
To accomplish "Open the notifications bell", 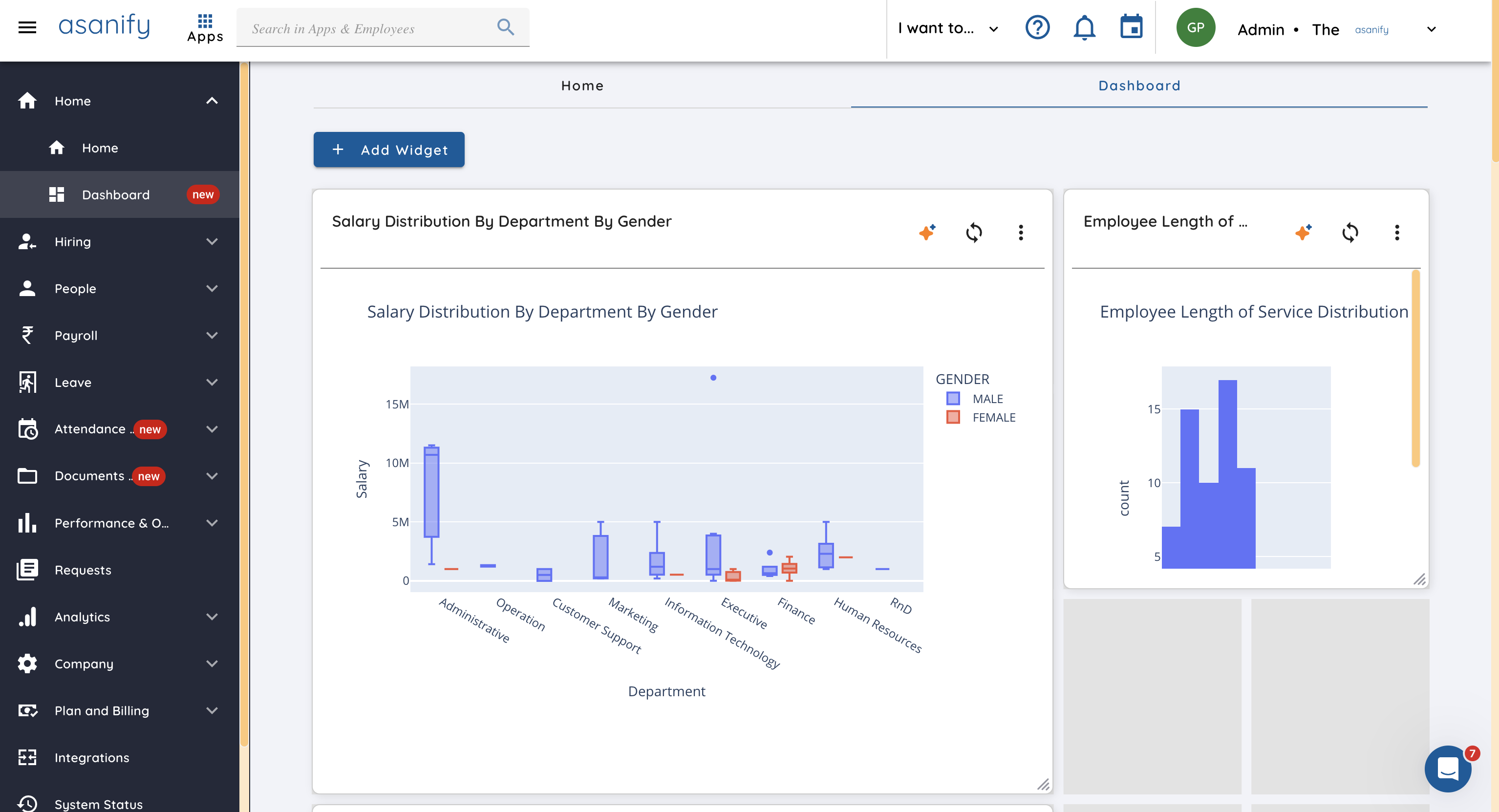I will [x=1084, y=27].
